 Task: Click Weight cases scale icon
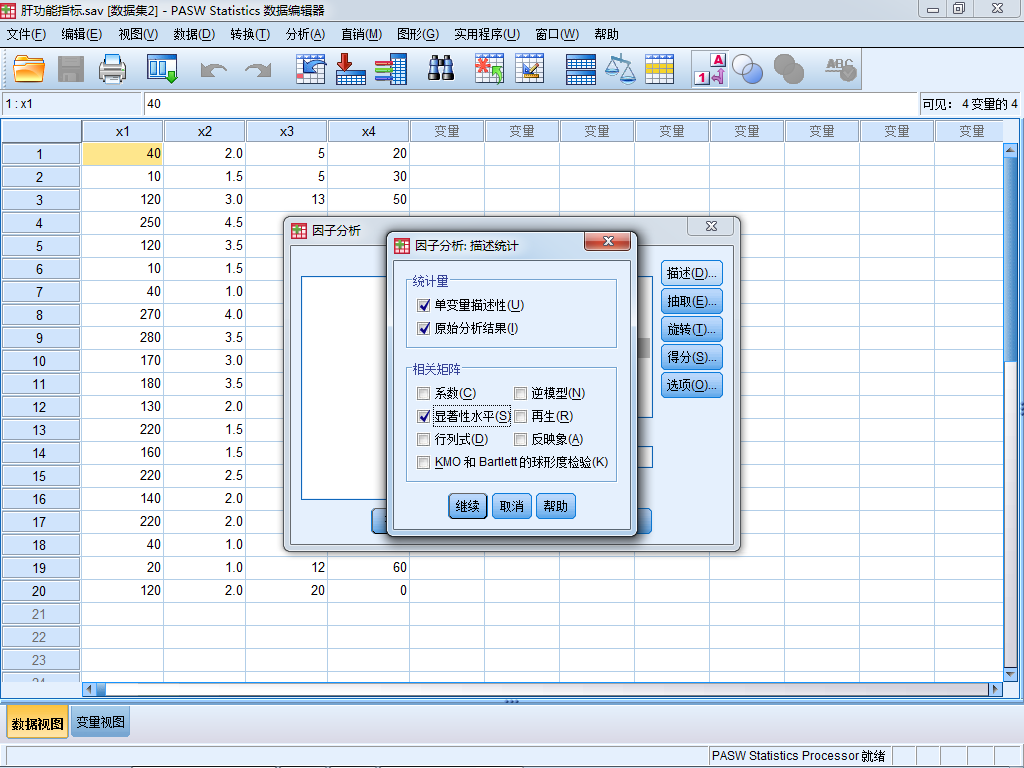620,69
